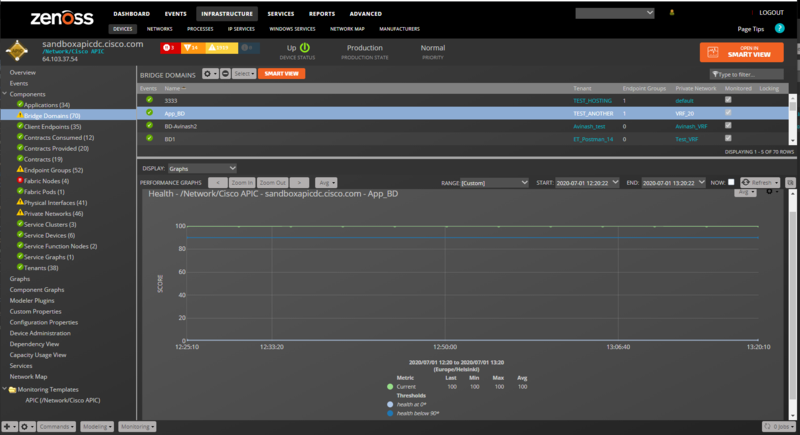
Task: Click health below 90 threshold swatch
Action: point(390,413)
